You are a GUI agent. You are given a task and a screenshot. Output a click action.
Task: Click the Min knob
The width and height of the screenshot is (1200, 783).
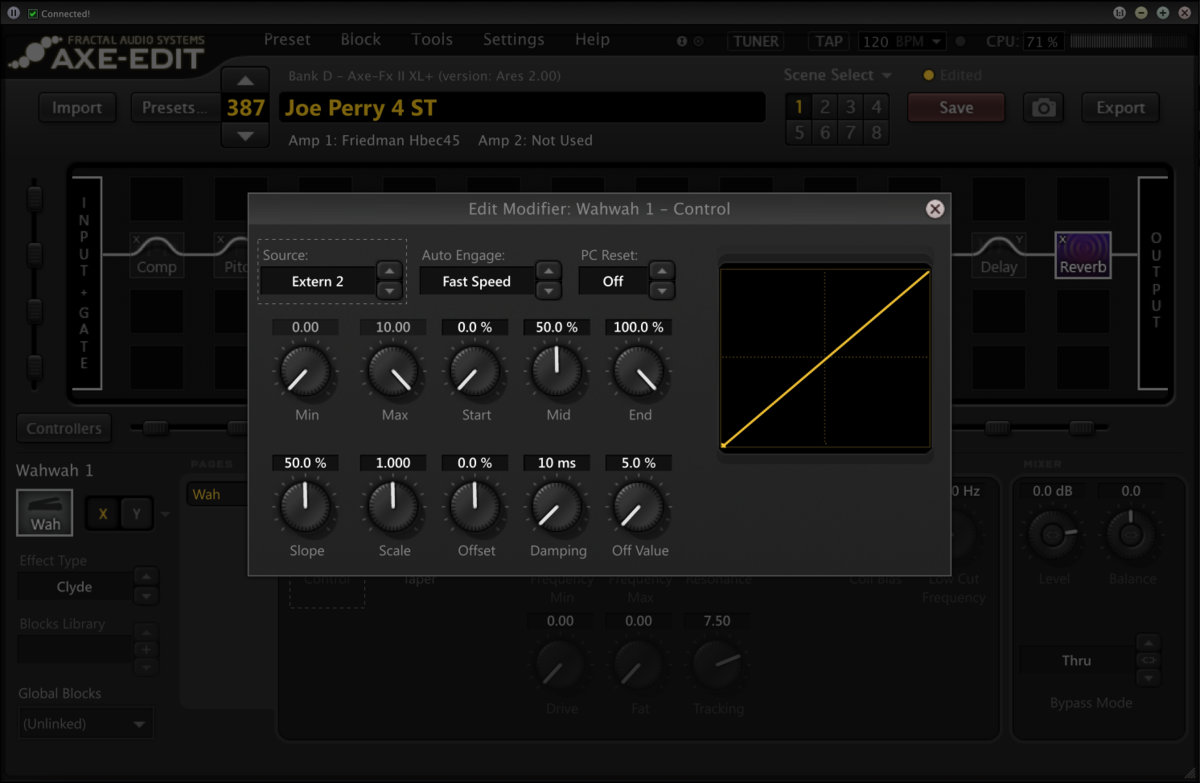pos(305,372)
